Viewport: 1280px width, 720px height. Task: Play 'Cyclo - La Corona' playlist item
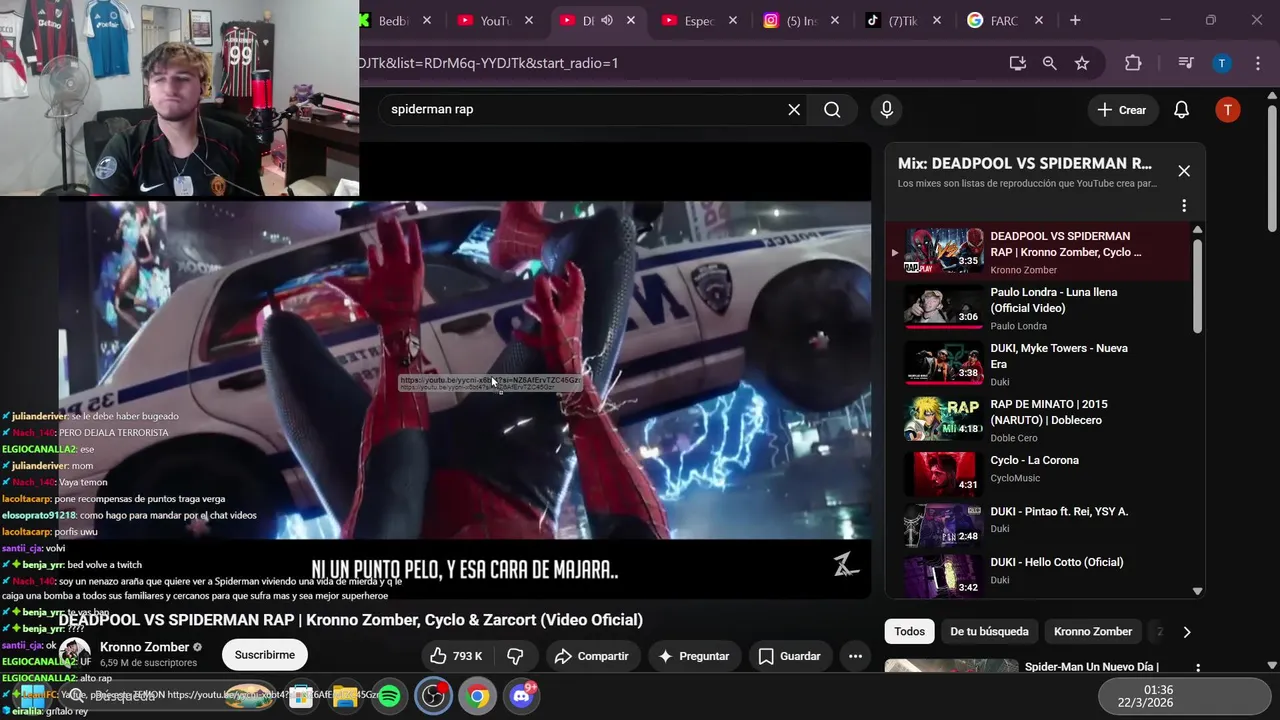(1040, 473)
